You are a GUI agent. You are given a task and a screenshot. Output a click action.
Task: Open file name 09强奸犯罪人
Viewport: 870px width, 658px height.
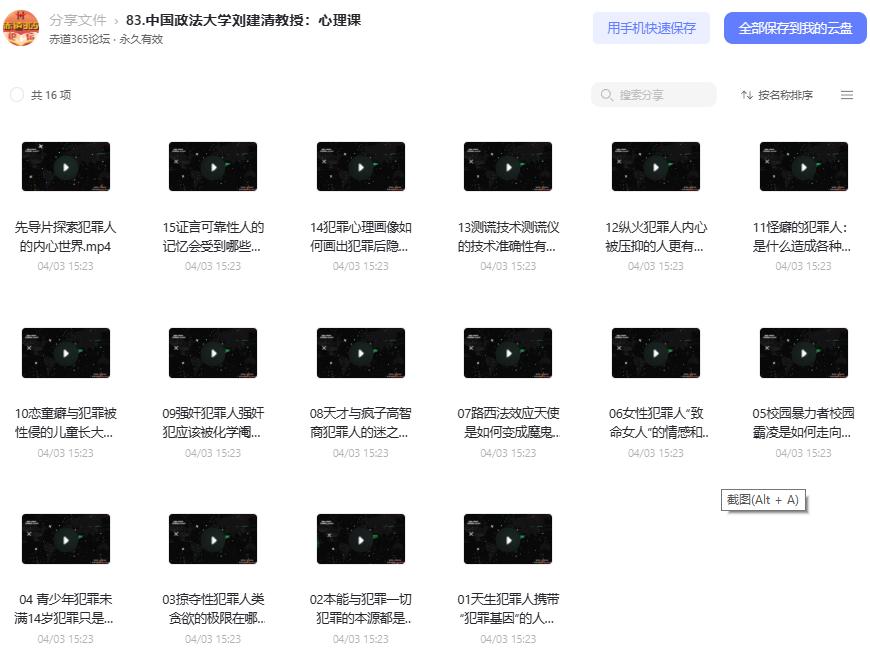(213, 423)
